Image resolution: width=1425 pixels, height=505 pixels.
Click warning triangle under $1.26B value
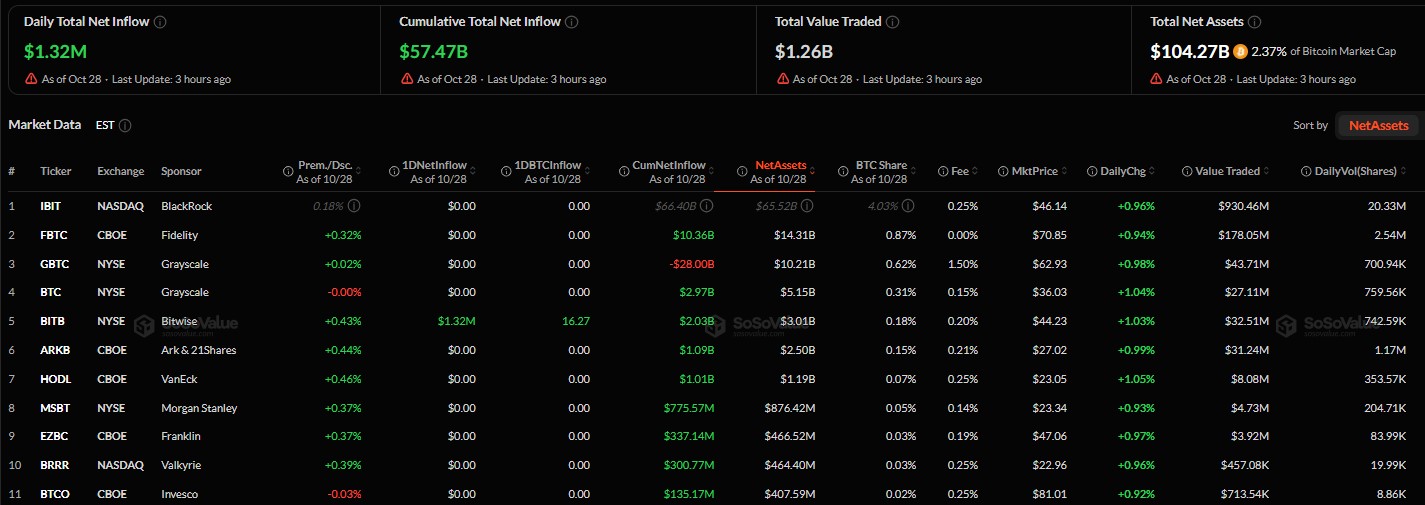(x=782, y=78)
